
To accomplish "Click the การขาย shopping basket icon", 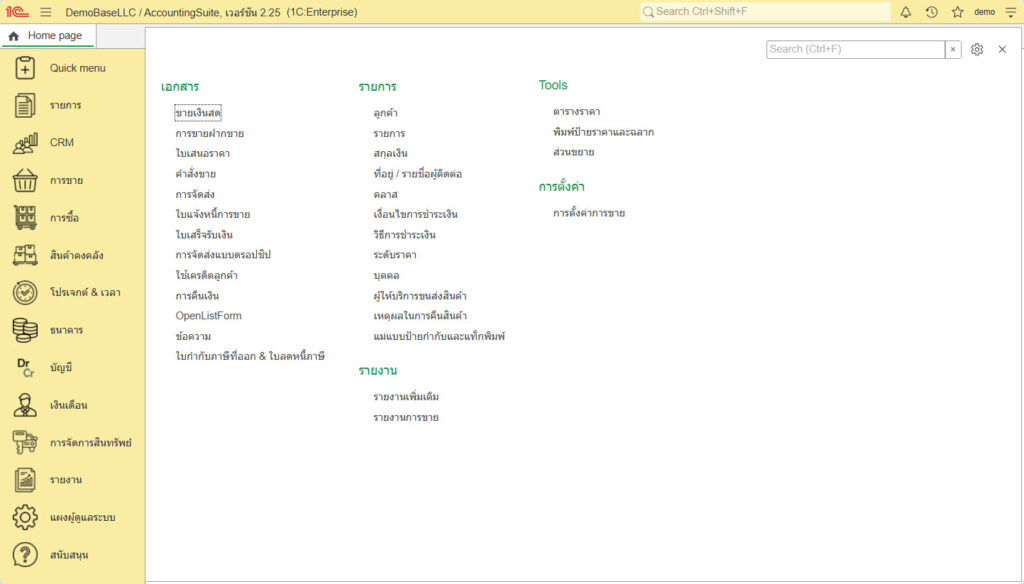I will tap(25, 180).
